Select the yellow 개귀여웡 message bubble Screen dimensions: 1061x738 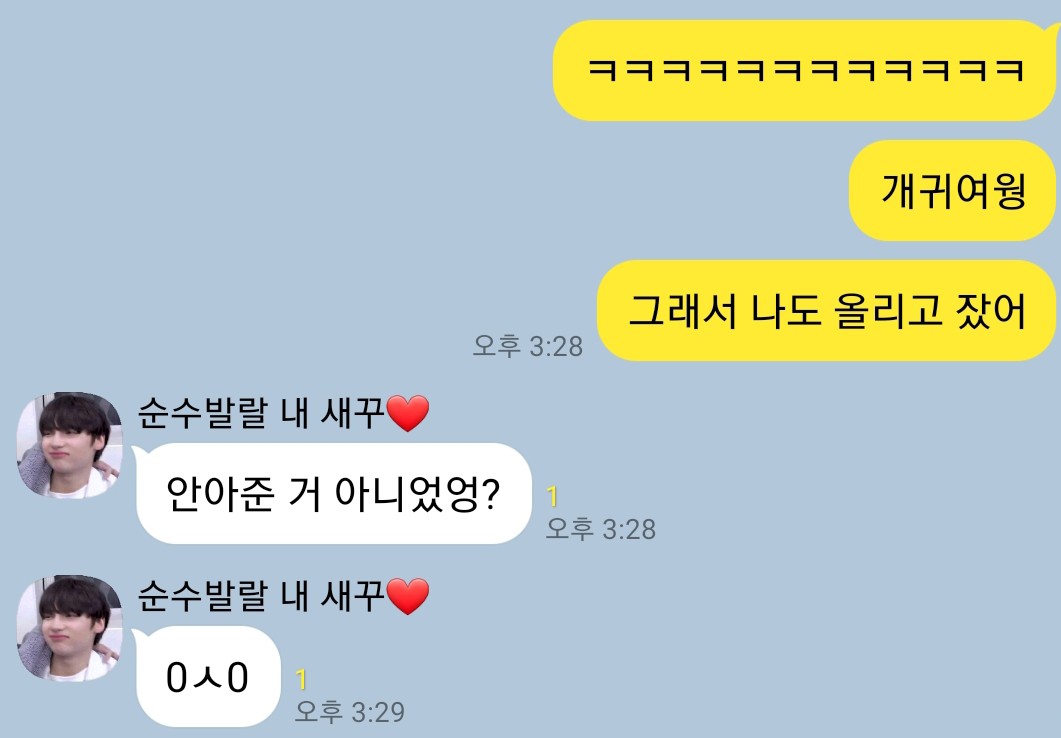pos(952,190)
